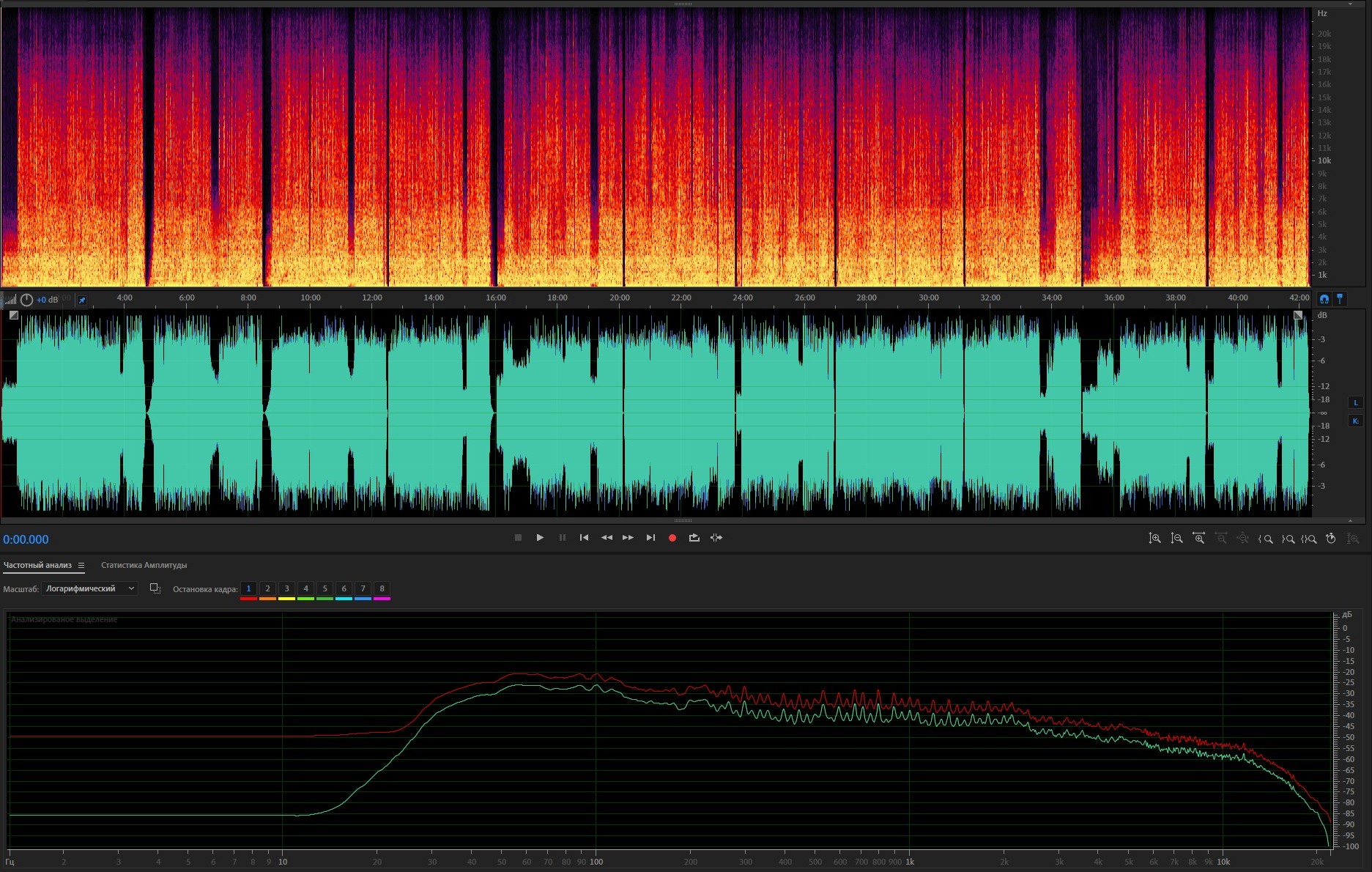The height and width of the screenshot is (872, 1372).
Task: Select hold frame button 5
Action: [x=325, y=588]
